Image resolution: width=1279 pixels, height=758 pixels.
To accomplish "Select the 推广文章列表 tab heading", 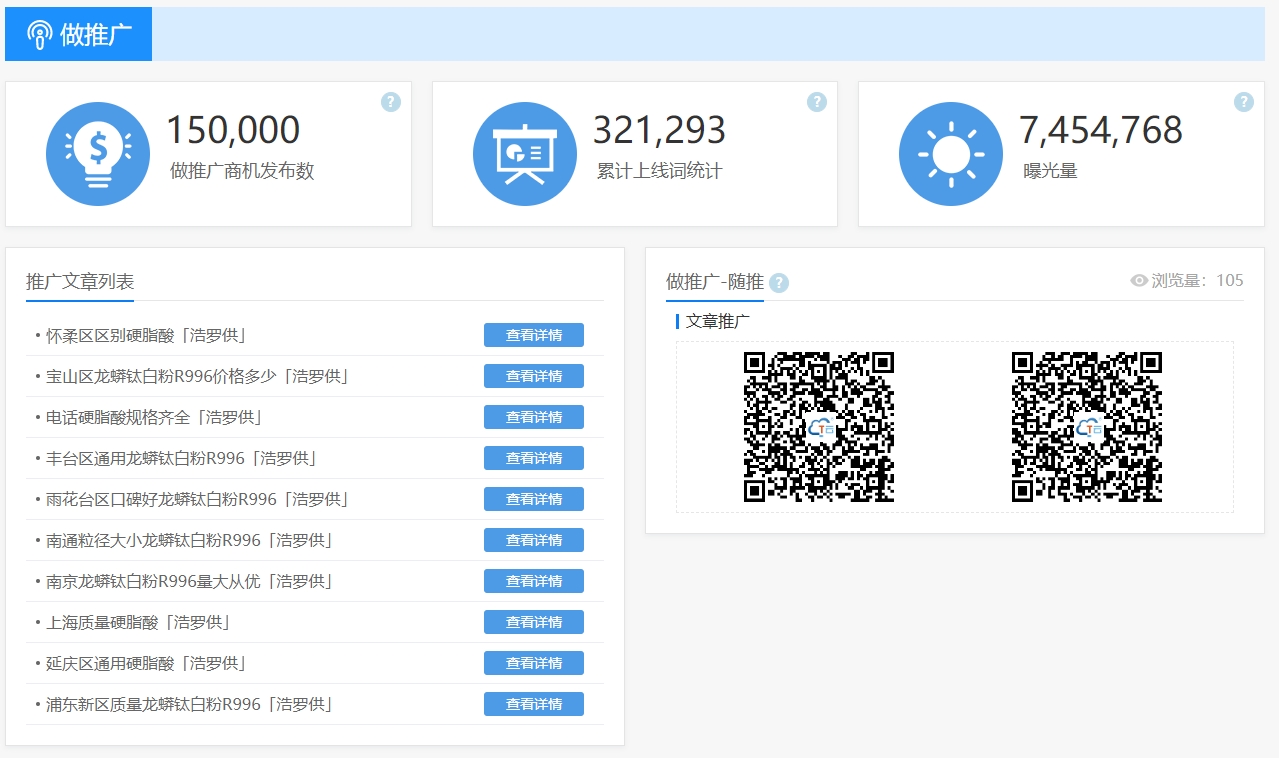I will pos(80,282).
